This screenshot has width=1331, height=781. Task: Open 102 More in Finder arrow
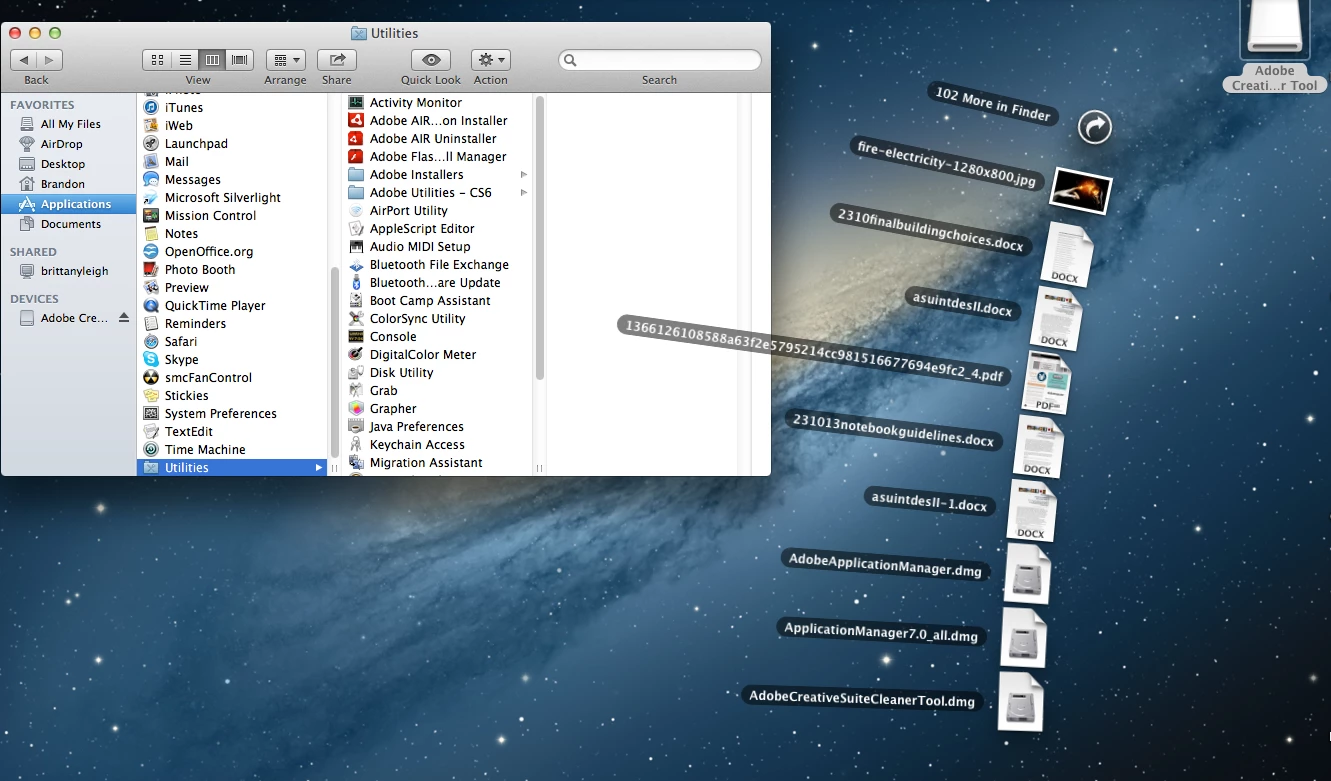pos(1095,127)
